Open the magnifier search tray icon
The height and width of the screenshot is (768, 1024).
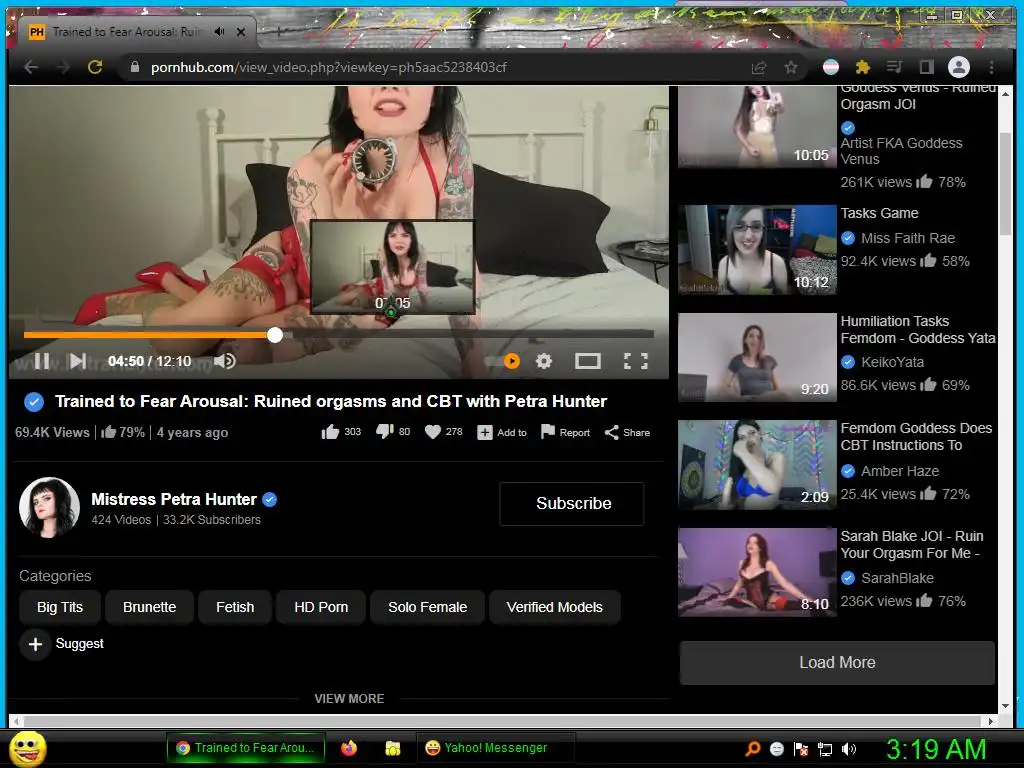753,748
